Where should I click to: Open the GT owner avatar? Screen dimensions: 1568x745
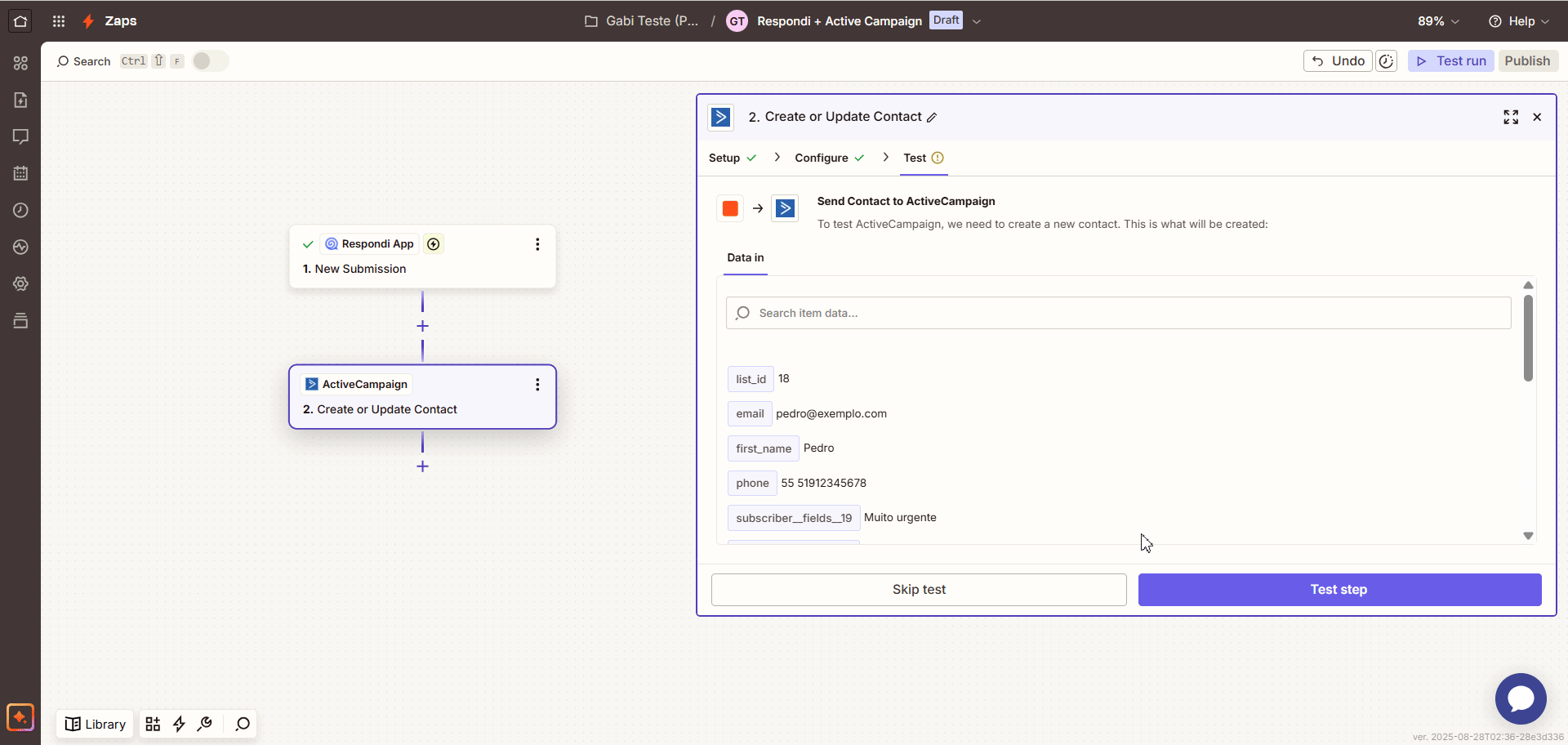click(737, 21)
